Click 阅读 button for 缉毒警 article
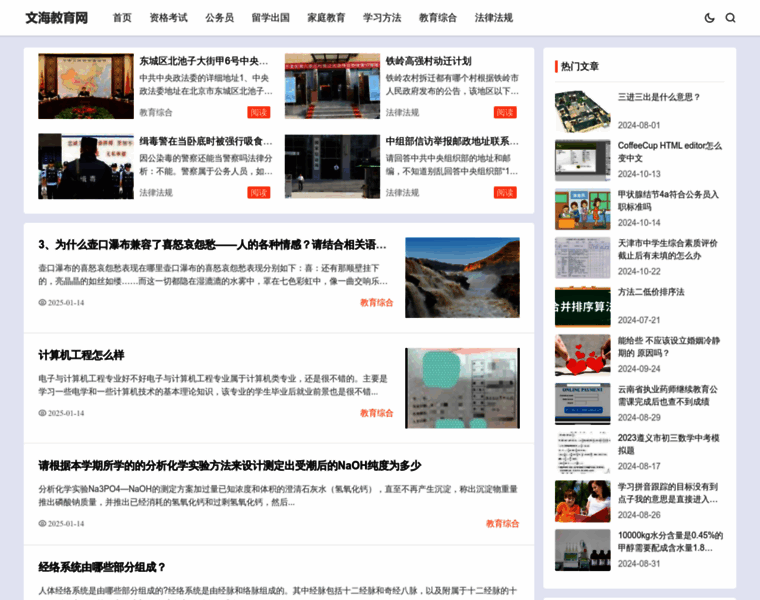Image resolution: width=760 pixels, height=600 pixels. pyautogui.click(x=259, y=193)
